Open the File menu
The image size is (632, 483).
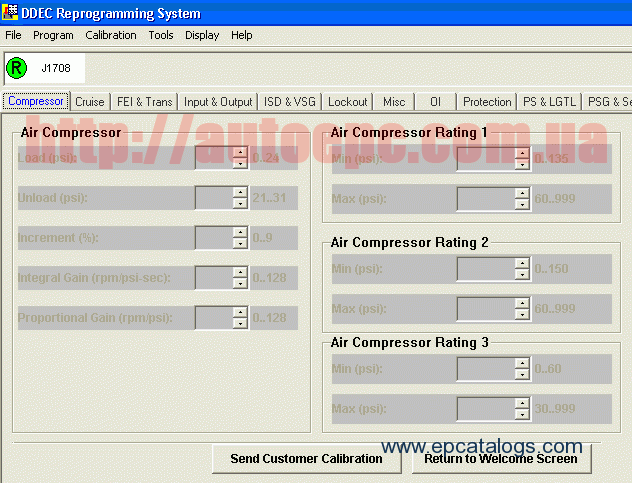[13, 35]
